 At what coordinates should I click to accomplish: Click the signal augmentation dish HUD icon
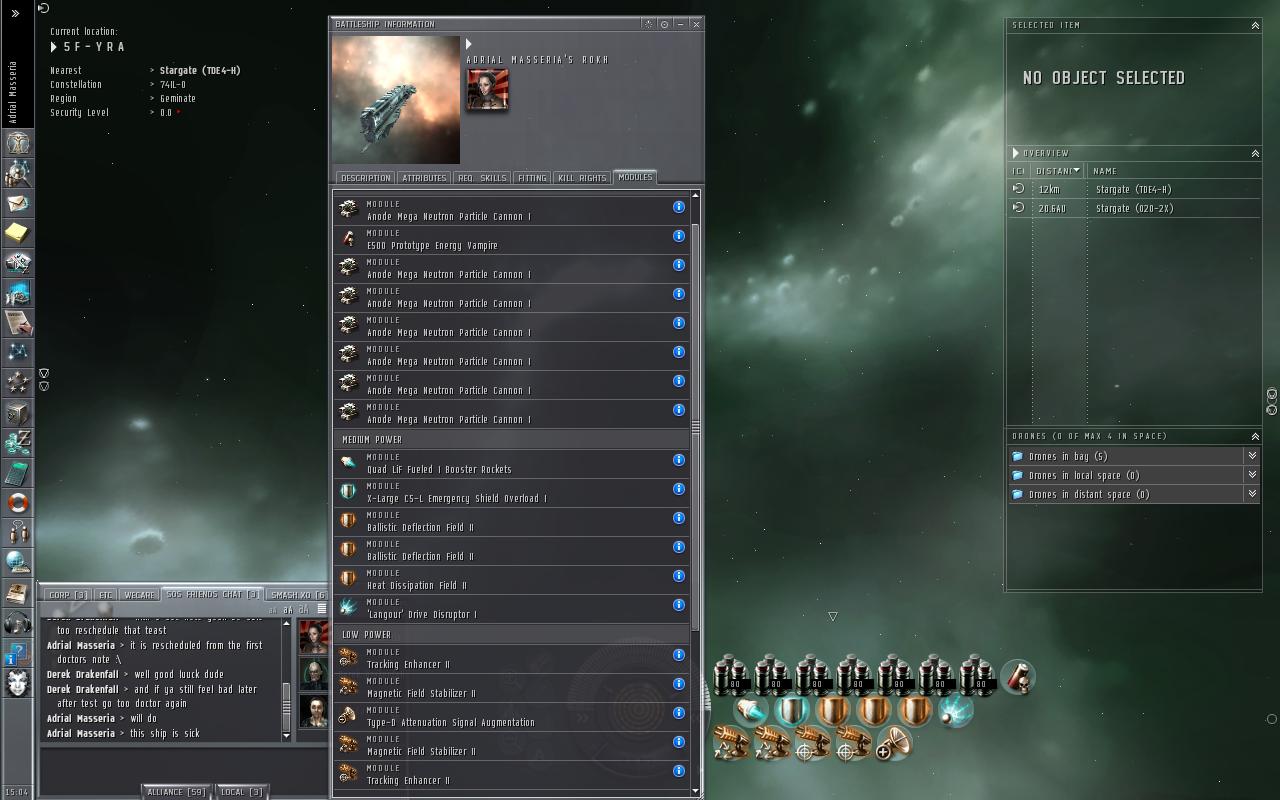click(892, 745)
